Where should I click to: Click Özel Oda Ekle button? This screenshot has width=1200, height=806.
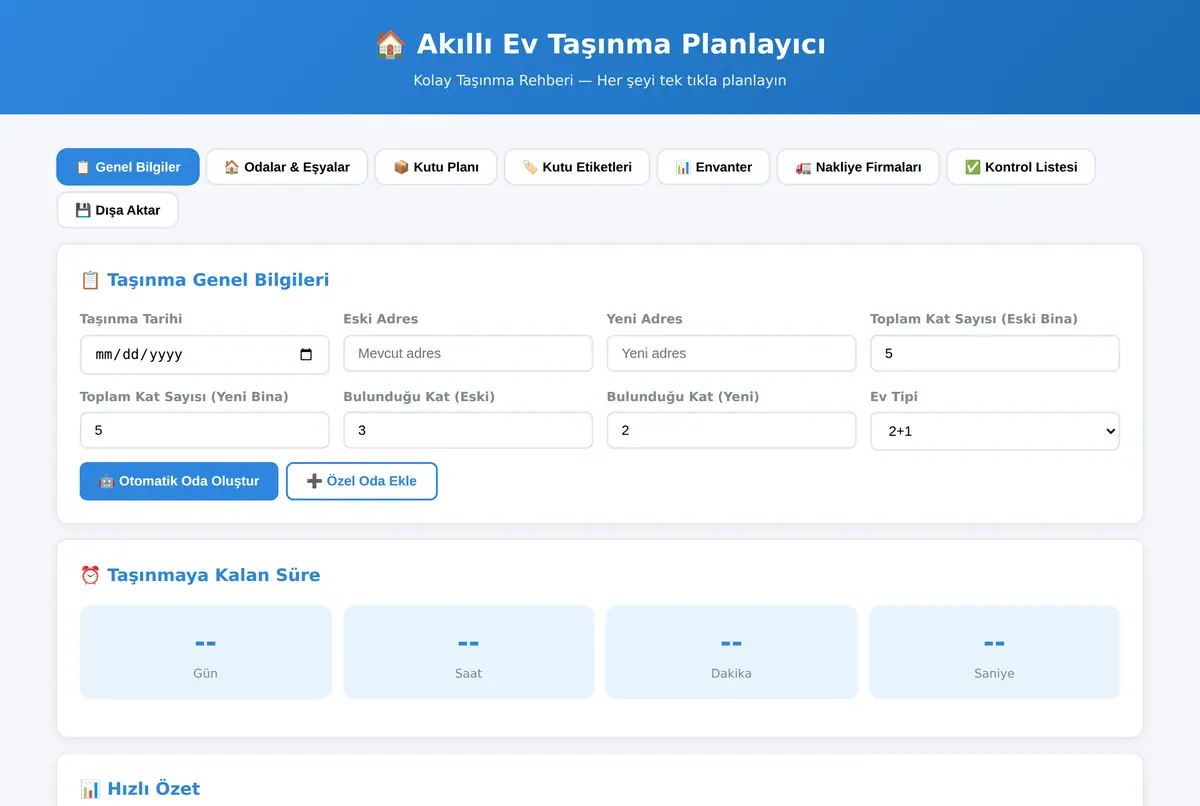pos(362,481)
